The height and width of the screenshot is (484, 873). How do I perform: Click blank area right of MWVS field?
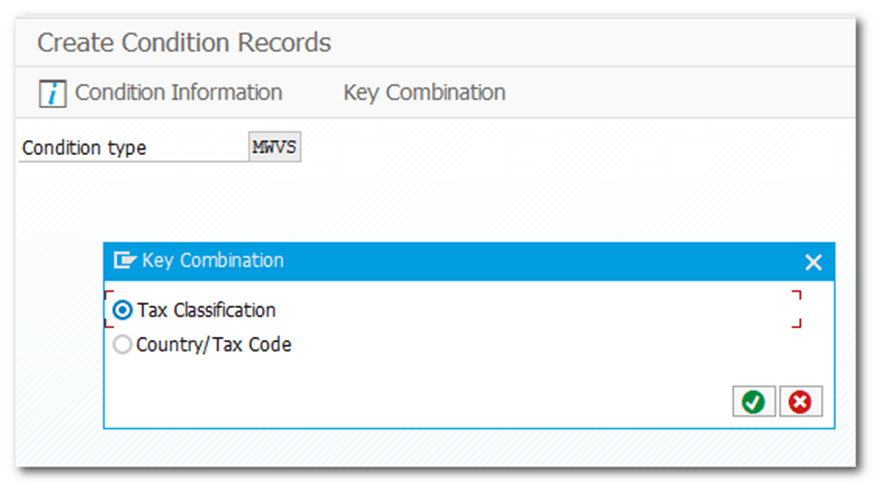pyautogui.click(x=550, y=148)
